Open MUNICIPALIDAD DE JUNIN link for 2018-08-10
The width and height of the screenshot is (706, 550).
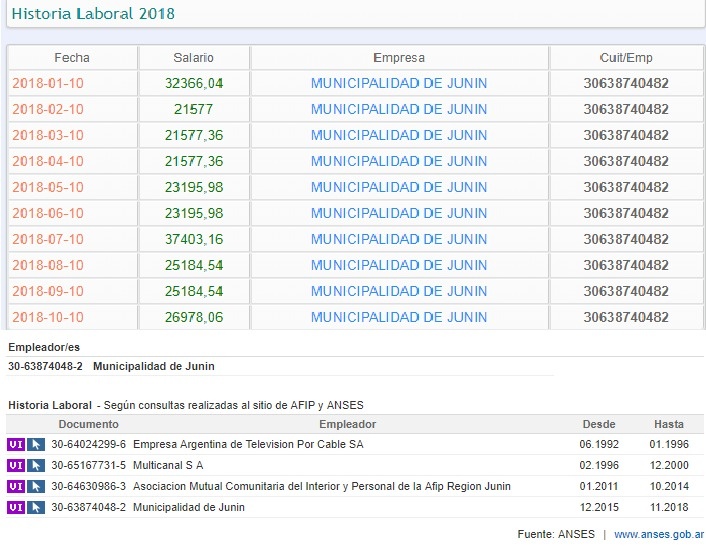(399, 265)
